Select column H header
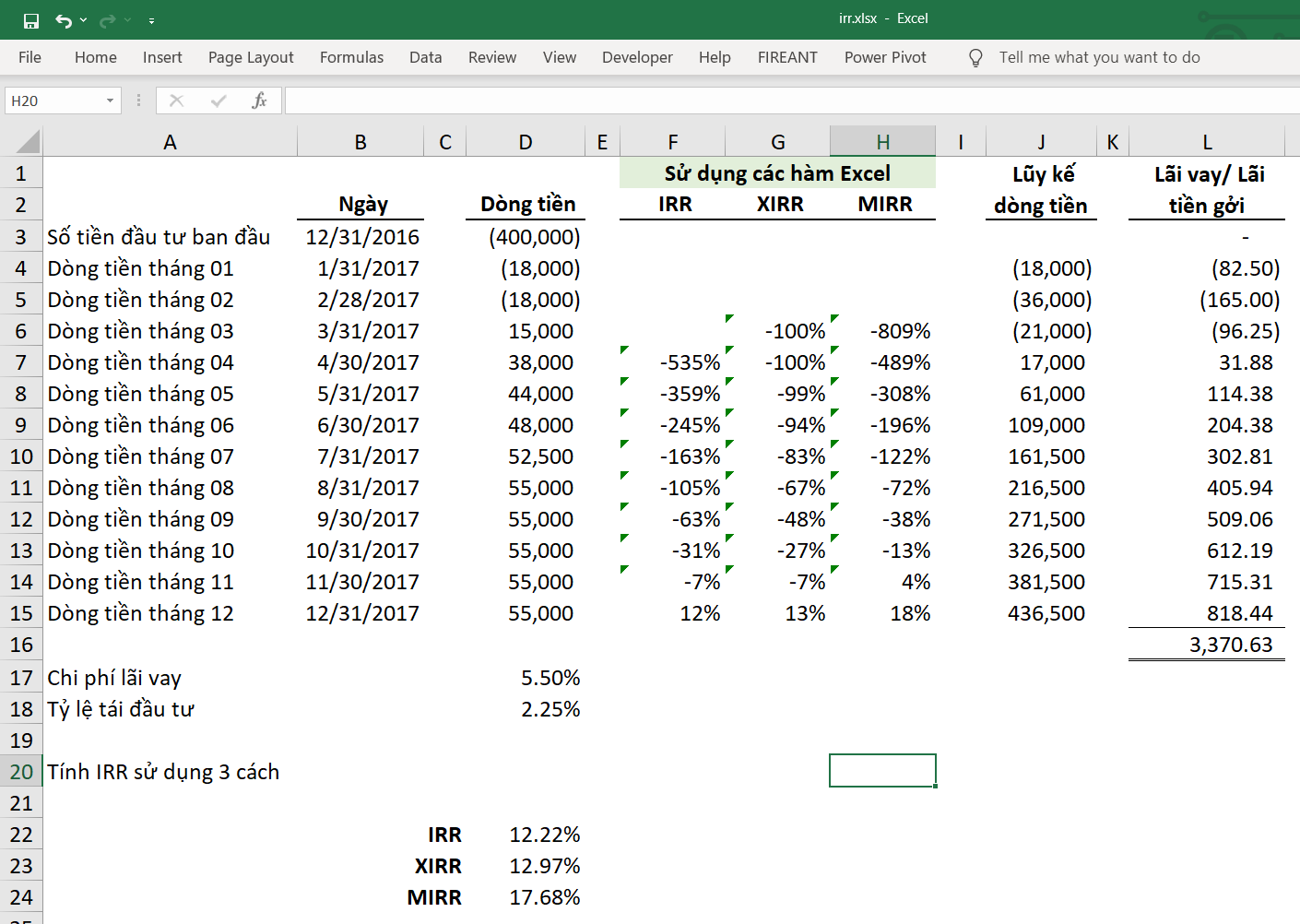Viewport: 1300px width, 924px height. coord(882,142)
